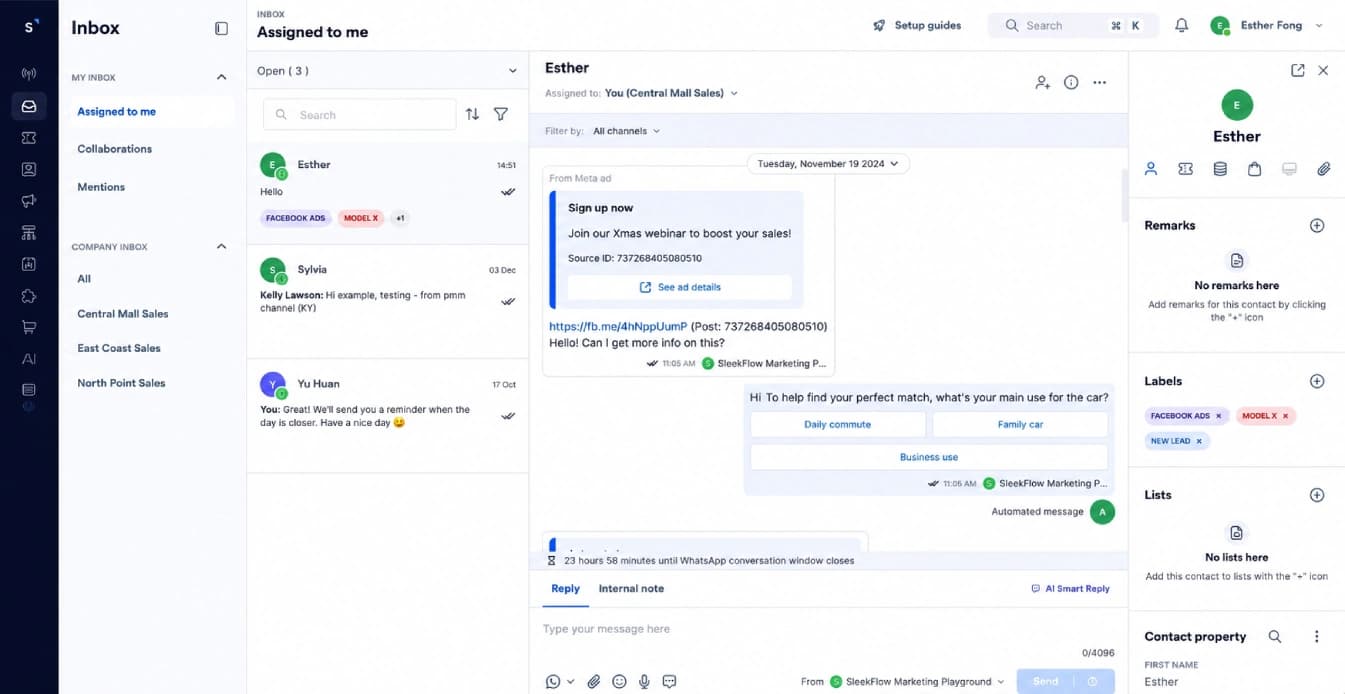Collapse the COMPANY INBOX section
1345x694 pixels.
[222, 246]
